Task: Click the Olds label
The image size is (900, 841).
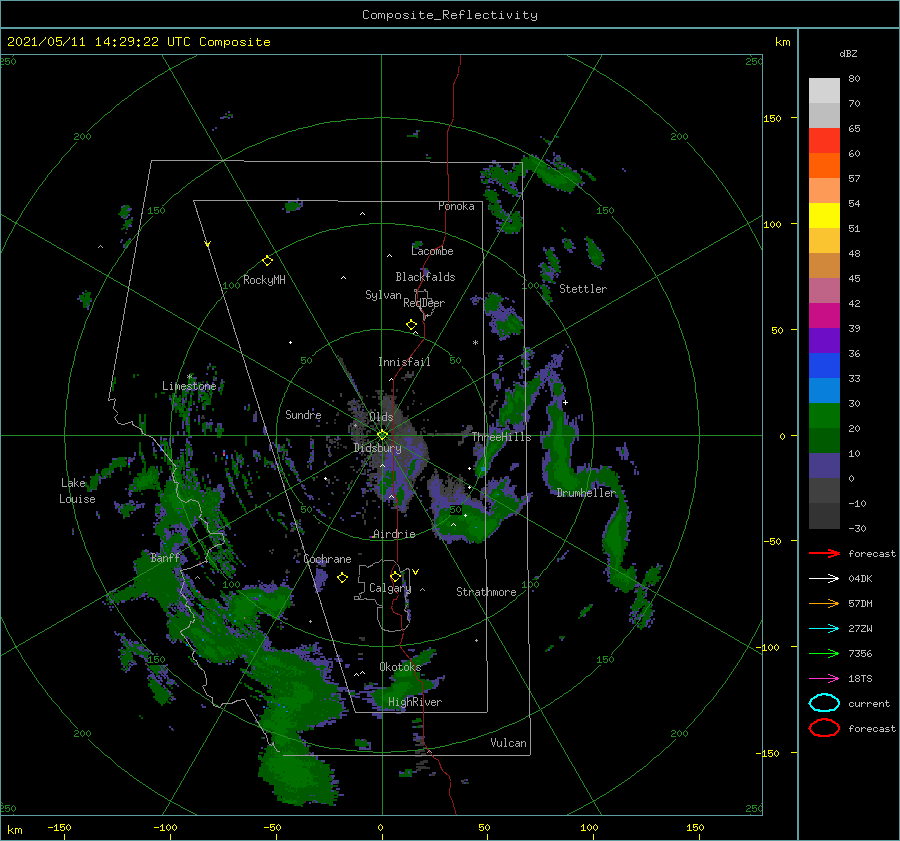Action: click(x=381, y=417)
